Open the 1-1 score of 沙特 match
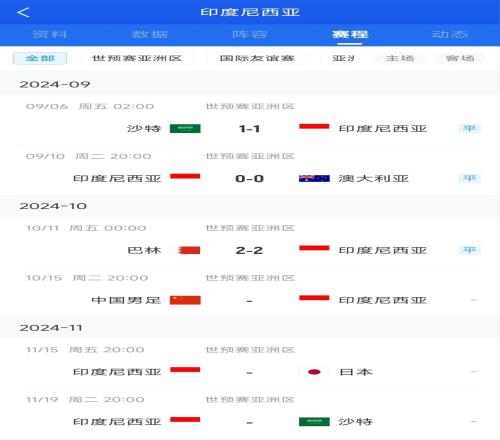This screenshot has height=440, width=500. 249,129
